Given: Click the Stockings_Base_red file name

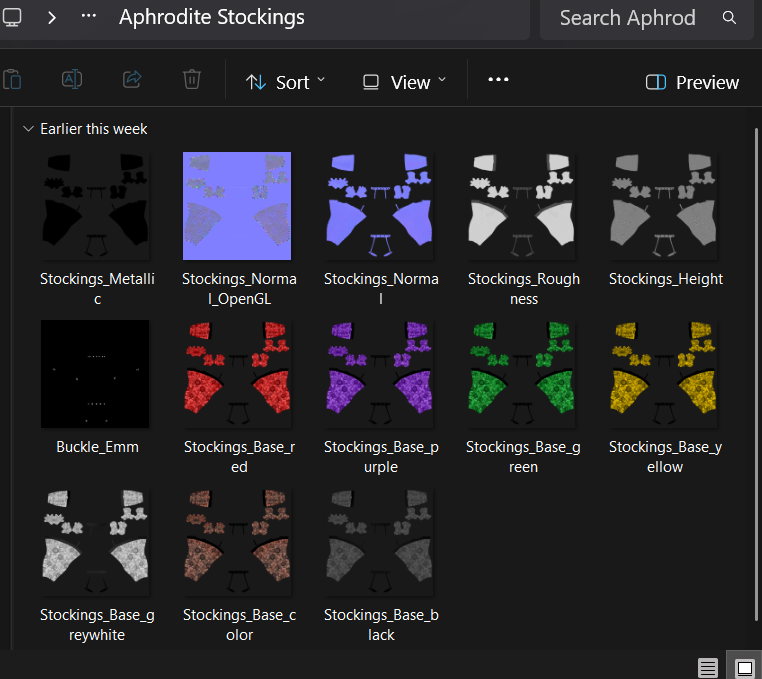Looking at the screenshot, I should [239, 457].
